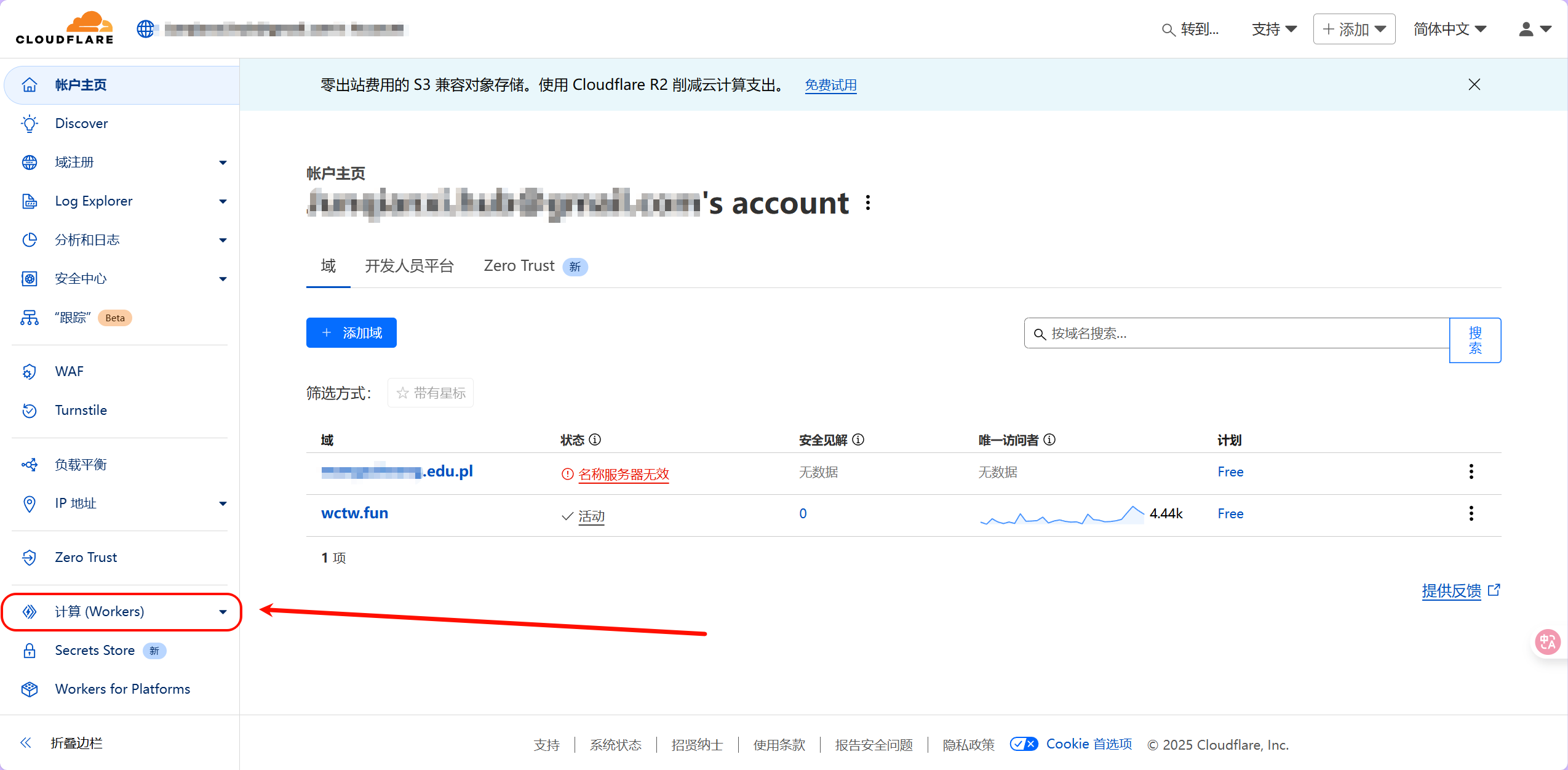Expand the 域注册 sidebar section
Screen dimensions: 1568x770
(223, 162)
